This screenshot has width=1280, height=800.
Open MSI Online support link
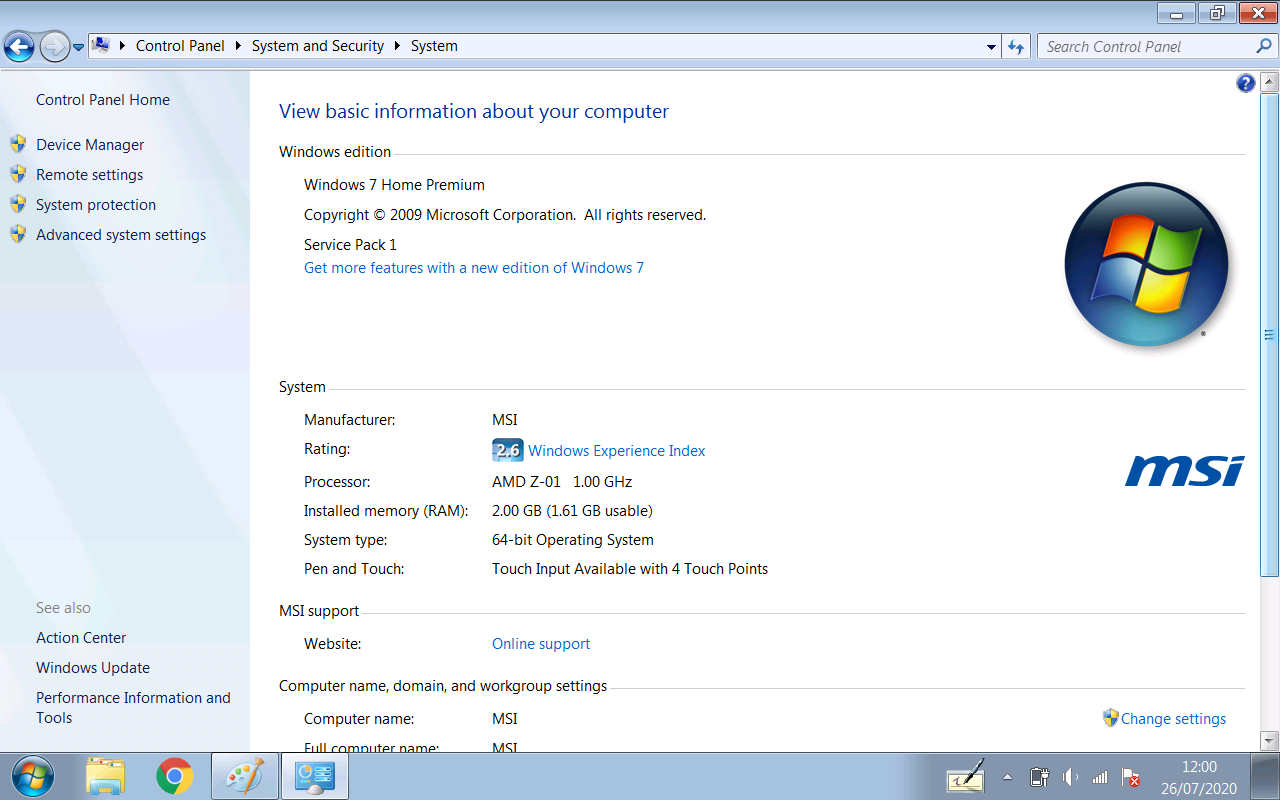[541, 643]
